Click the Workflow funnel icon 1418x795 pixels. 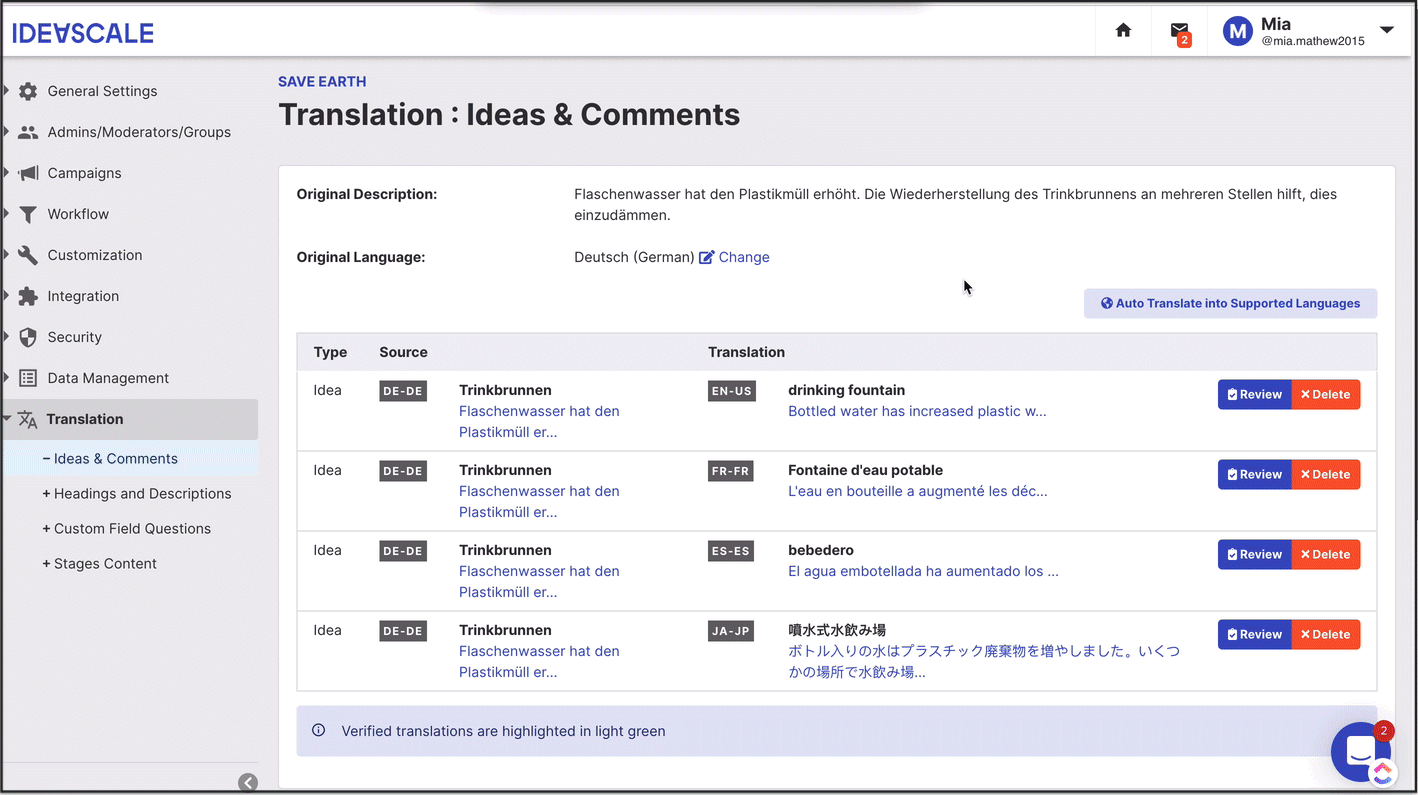(28, 214)
